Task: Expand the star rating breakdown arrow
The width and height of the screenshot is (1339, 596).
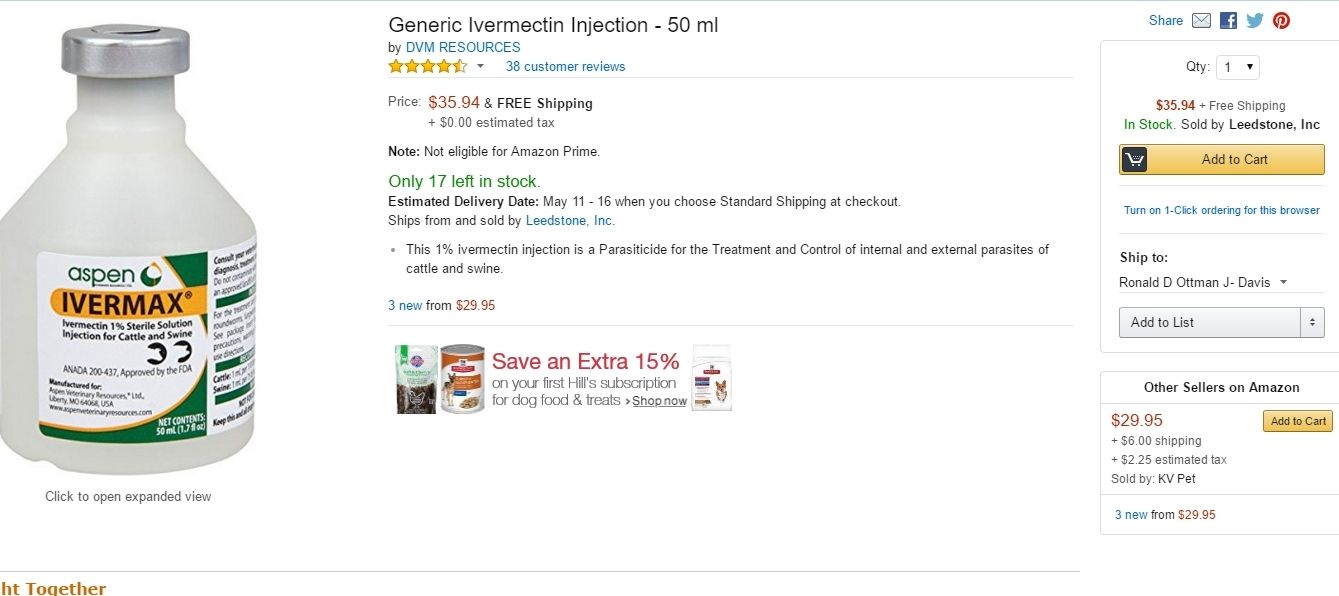Action: point(480,67)
